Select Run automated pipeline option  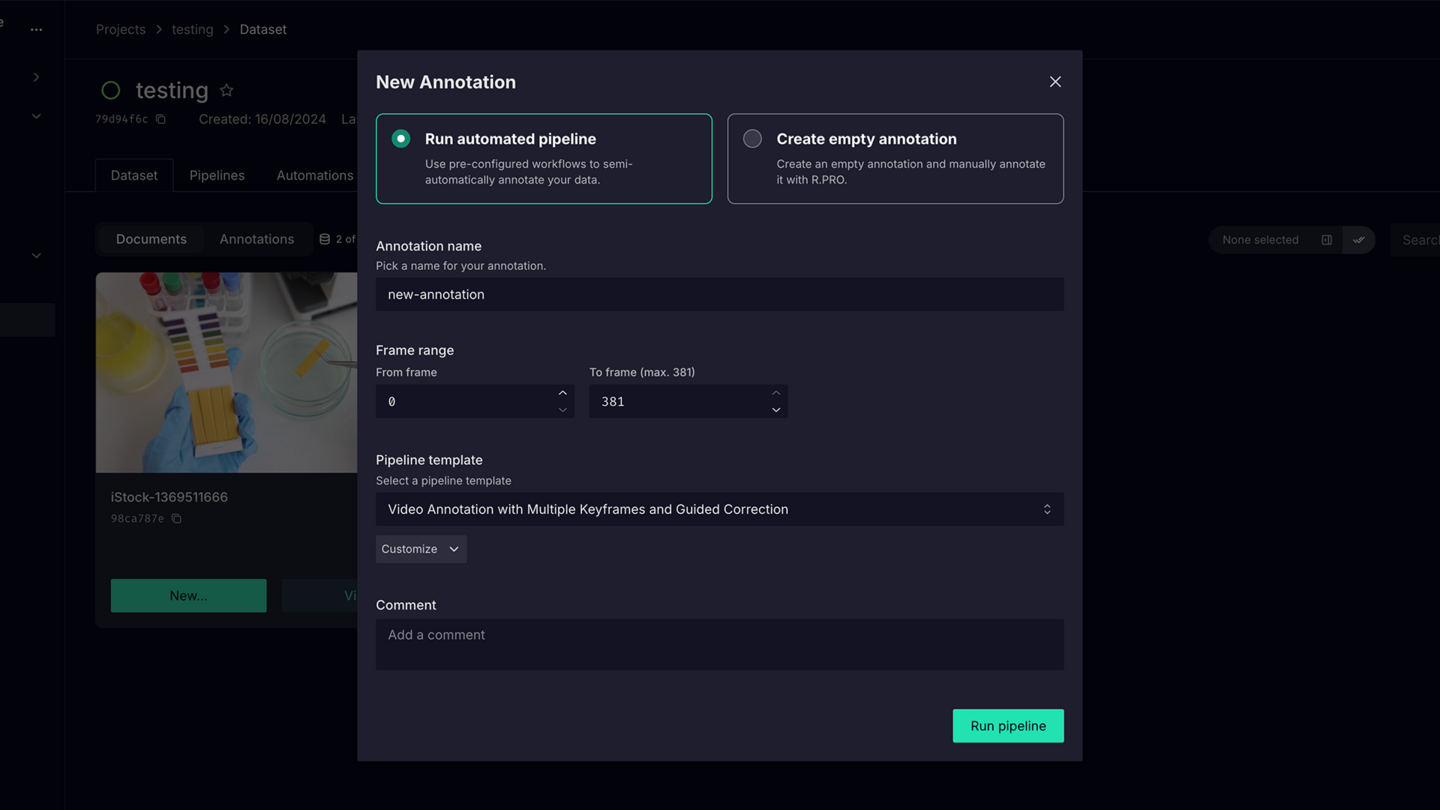point(401,139)
